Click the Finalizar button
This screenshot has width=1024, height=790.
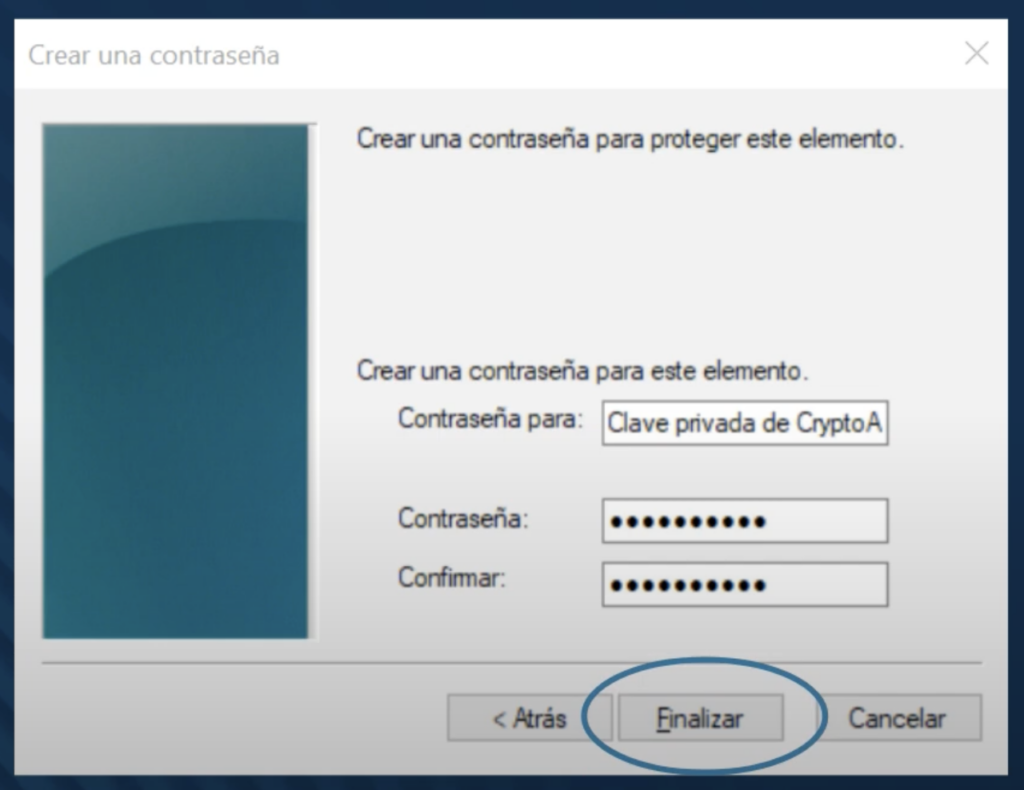[x=700, y=718]
